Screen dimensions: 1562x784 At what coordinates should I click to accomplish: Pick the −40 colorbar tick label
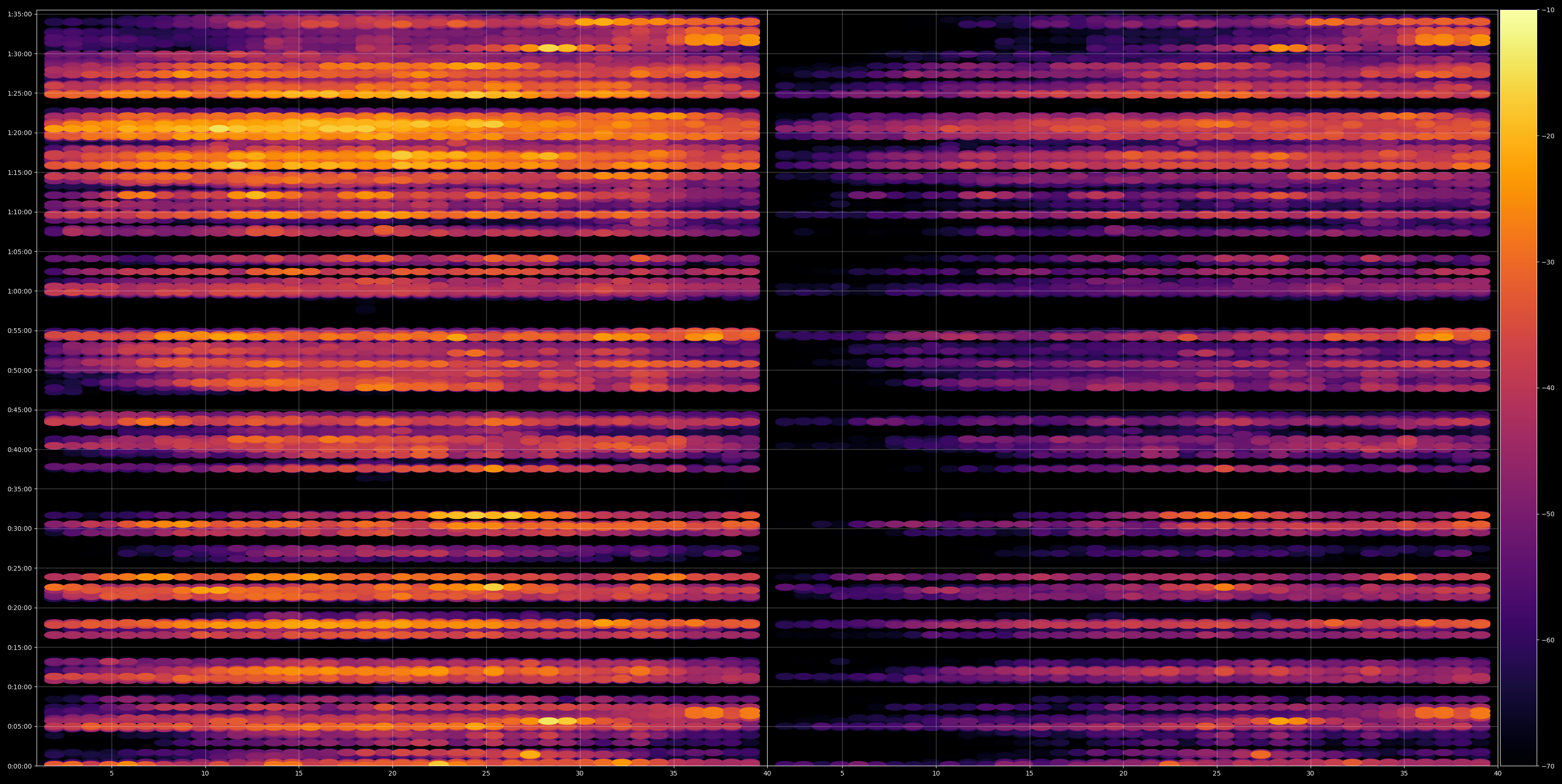1548,388
